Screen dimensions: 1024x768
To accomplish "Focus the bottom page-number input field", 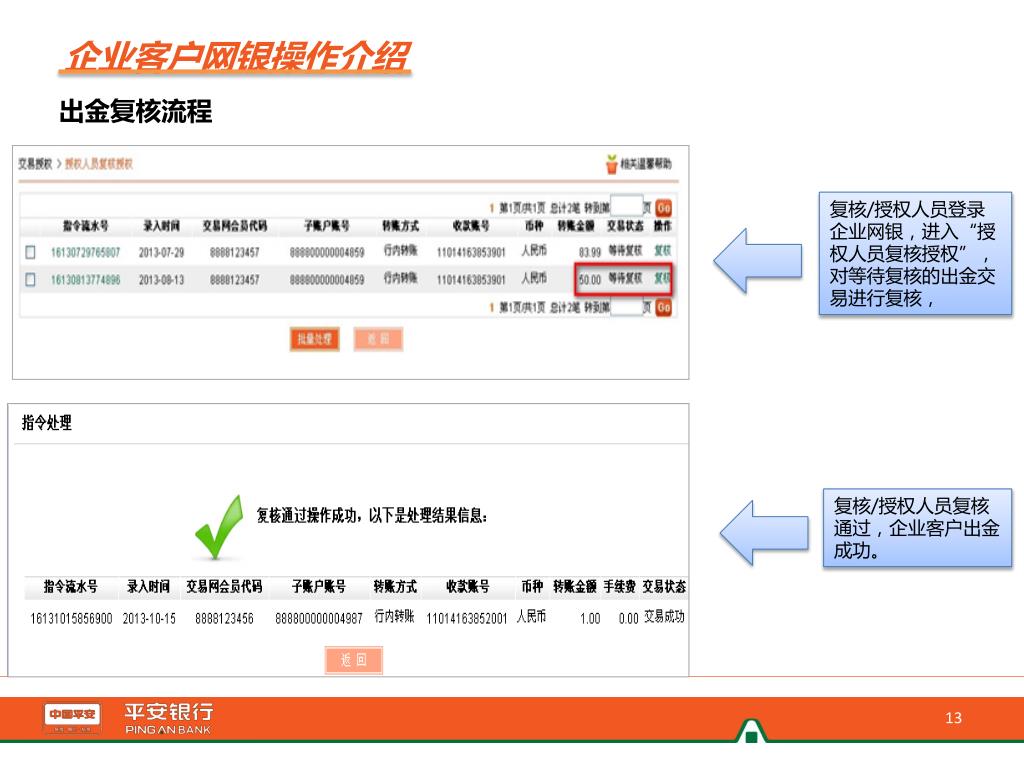I will (x=626, y=306).
